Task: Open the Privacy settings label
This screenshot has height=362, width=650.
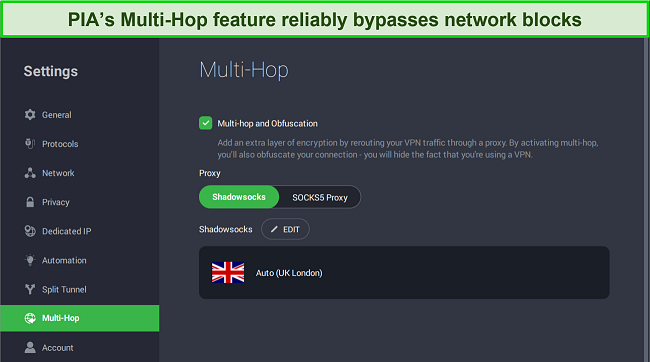Action: point(56,202)
